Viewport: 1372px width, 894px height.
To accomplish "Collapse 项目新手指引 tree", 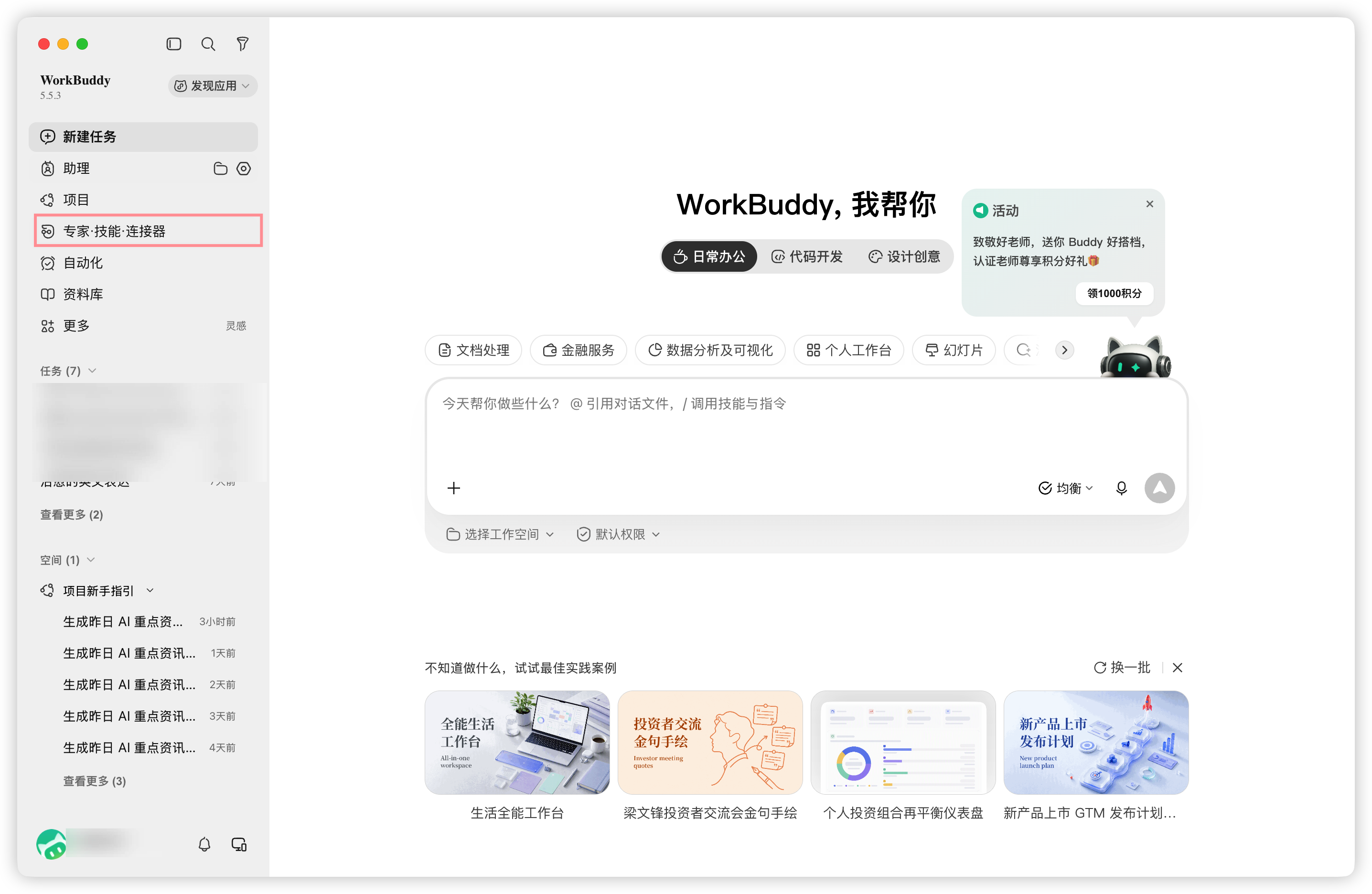I will (x=150, y=590).
